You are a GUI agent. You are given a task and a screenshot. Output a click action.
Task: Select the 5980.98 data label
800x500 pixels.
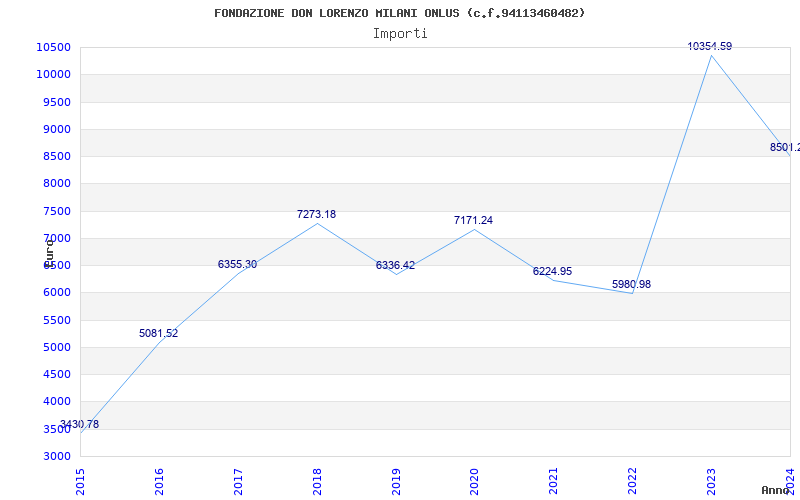pos(632,284)
